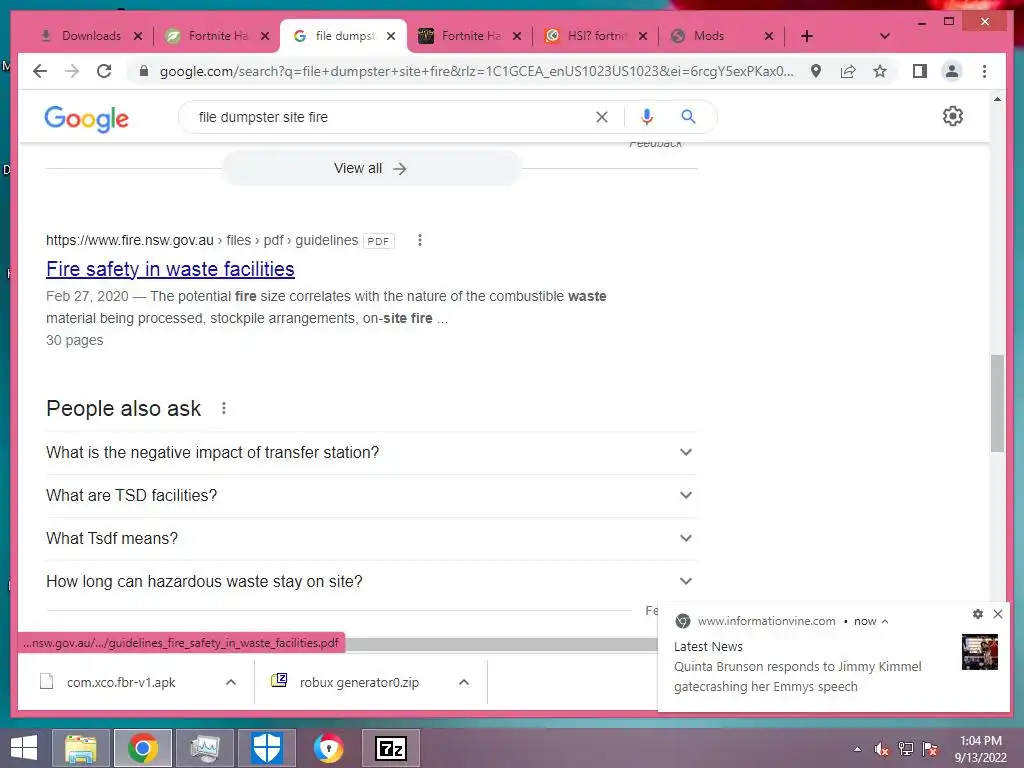Bookmark this page with the star icon

pyautogui.click(x=880, y=71)
